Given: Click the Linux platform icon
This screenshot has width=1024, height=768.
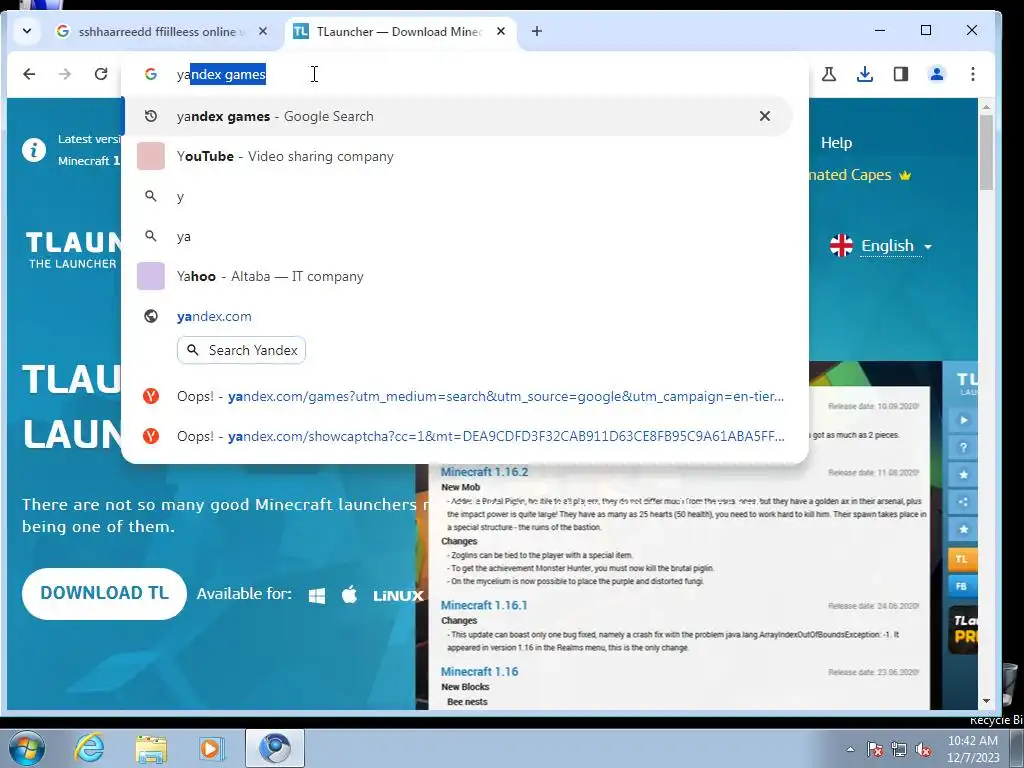Looking at the screenshot, I should point(398,596).
